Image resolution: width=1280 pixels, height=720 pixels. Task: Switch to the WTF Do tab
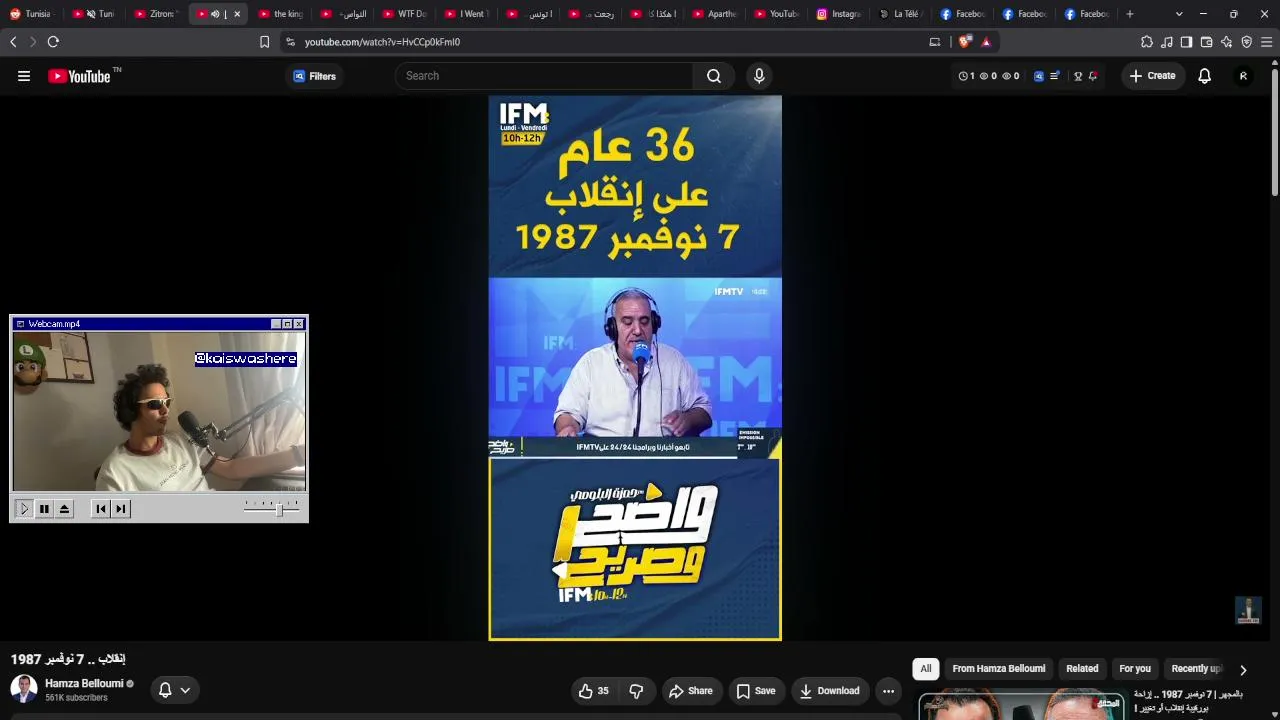pos(404,14)
